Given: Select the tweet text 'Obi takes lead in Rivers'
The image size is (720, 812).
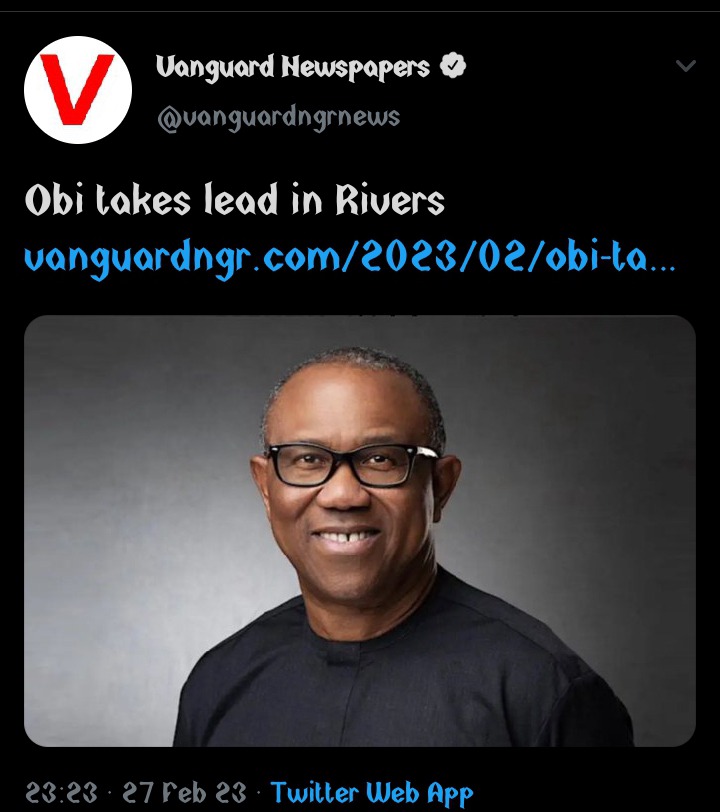Looking at the screenshot, I should (x=235, y=199).
